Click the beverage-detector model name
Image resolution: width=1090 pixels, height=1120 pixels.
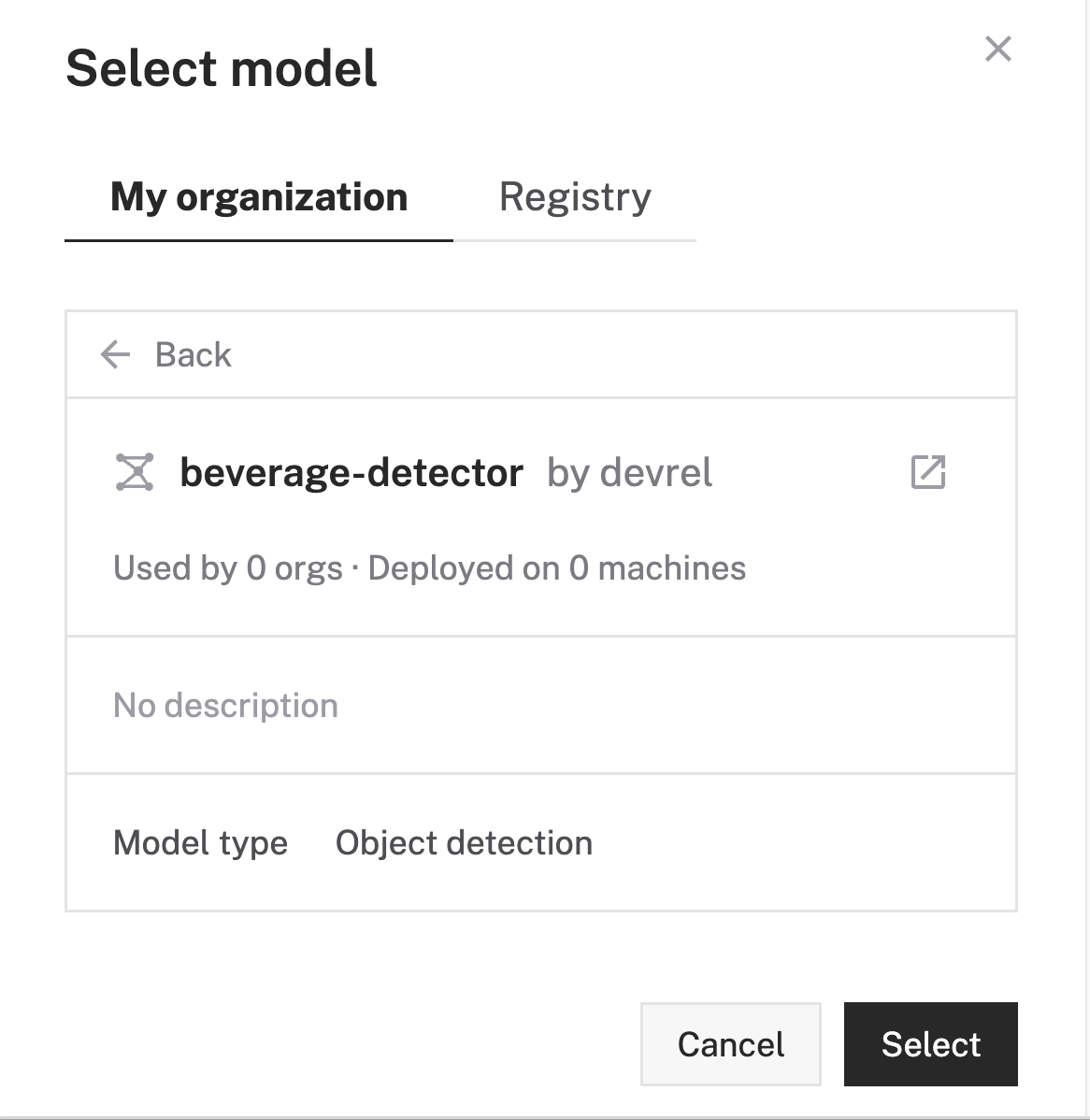tap(351, 472)
